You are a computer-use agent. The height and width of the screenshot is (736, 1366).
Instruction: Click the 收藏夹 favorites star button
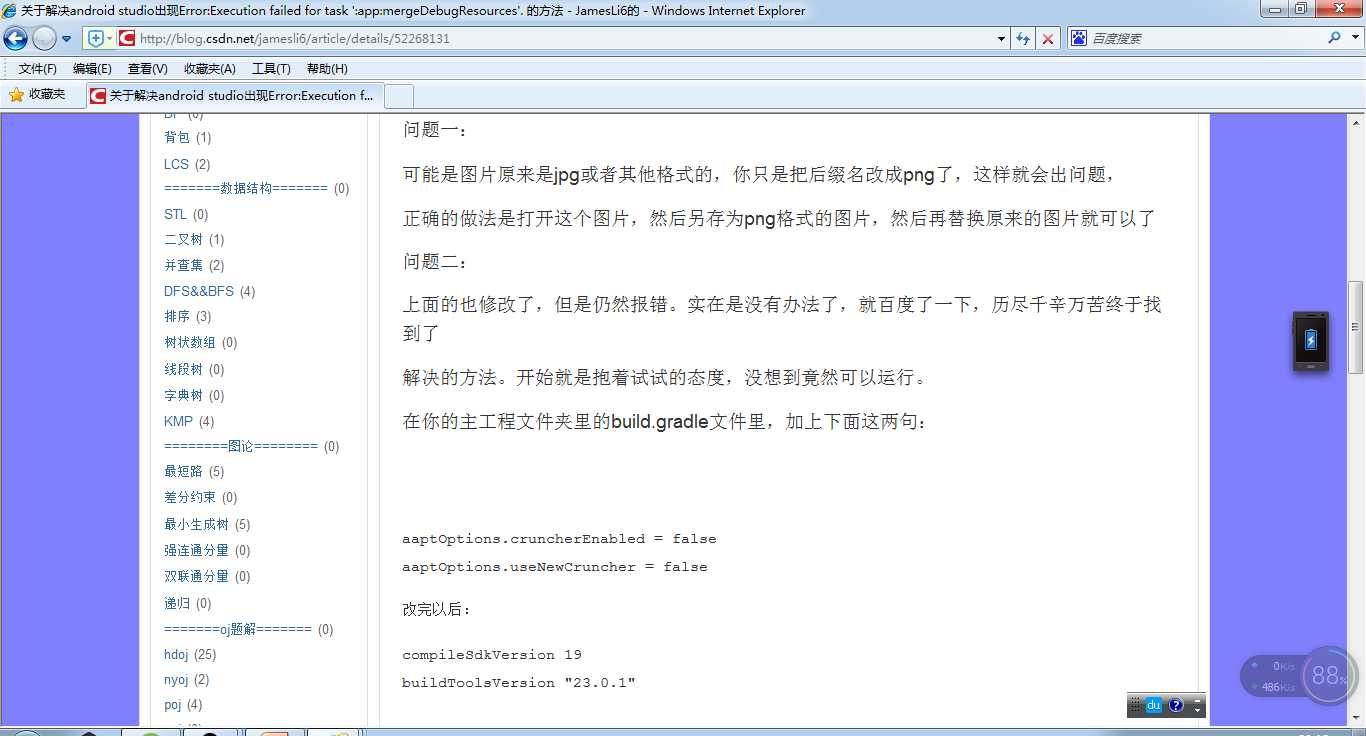38,94
